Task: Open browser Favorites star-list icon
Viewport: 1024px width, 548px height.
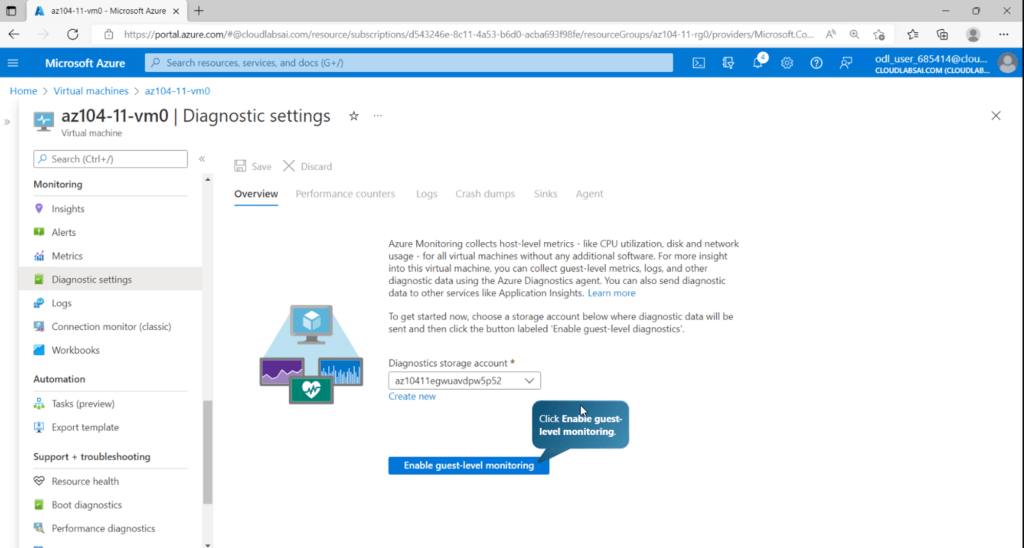Action: (x=912, y=35)
